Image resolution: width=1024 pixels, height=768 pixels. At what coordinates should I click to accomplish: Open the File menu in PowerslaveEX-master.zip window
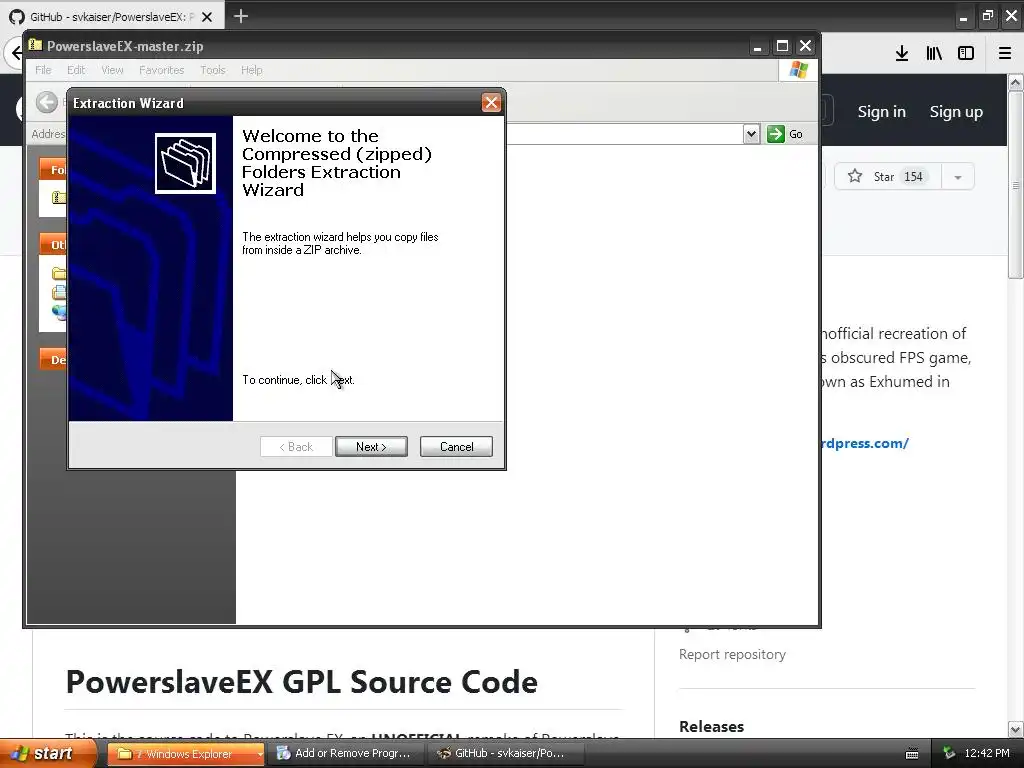43,70
